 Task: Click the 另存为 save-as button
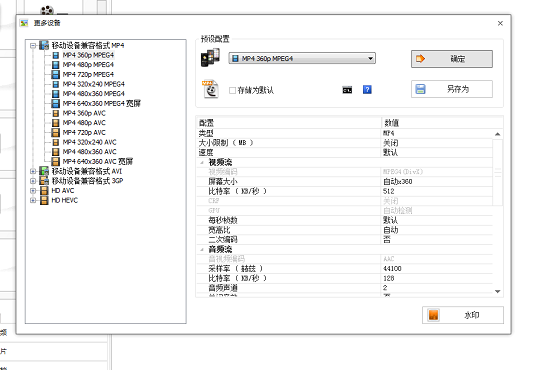tap(451, 89)
